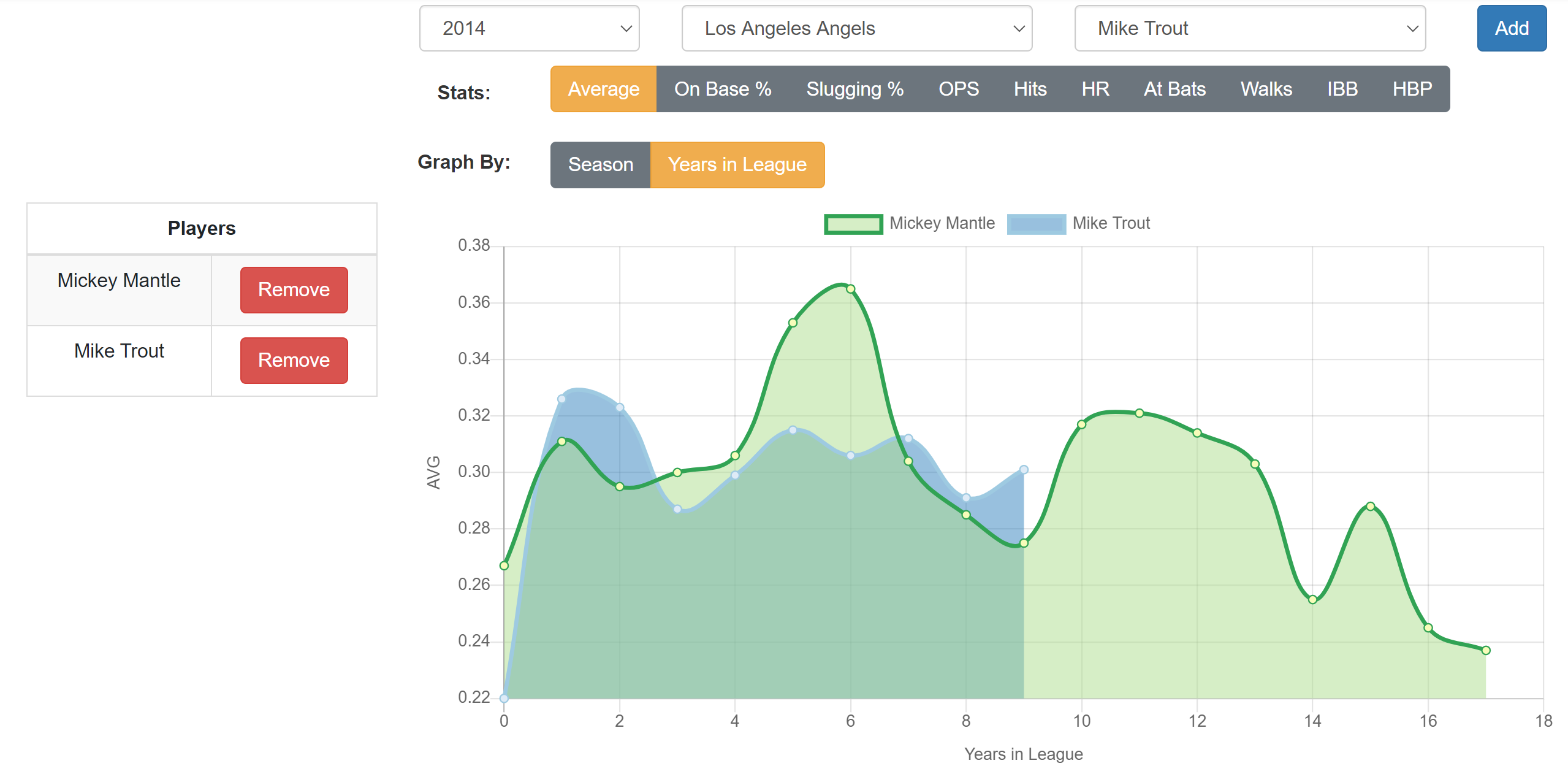
Task: Click Mickey Mantle's peak point at year 6
Action: (x=850, y=289)
